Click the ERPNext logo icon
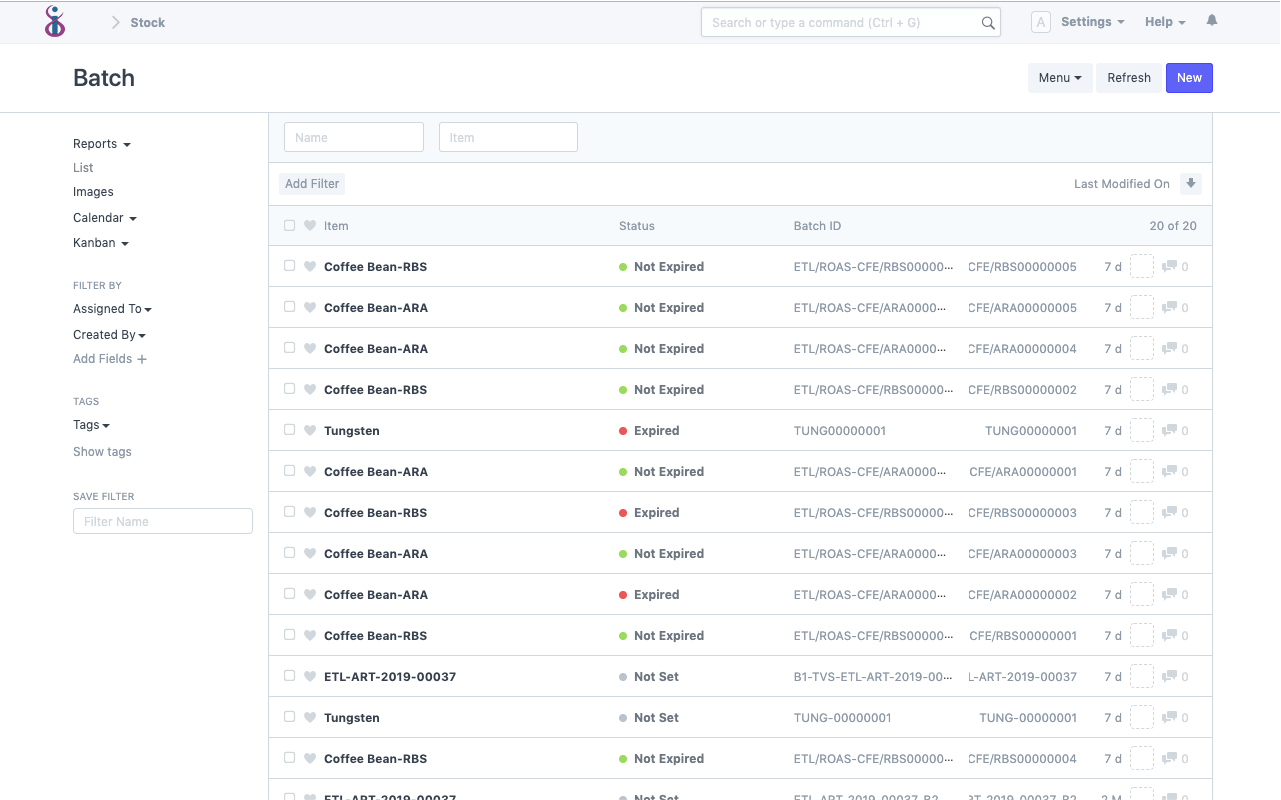The width and height of the screenshot is (1281, 800). [55, 21]
